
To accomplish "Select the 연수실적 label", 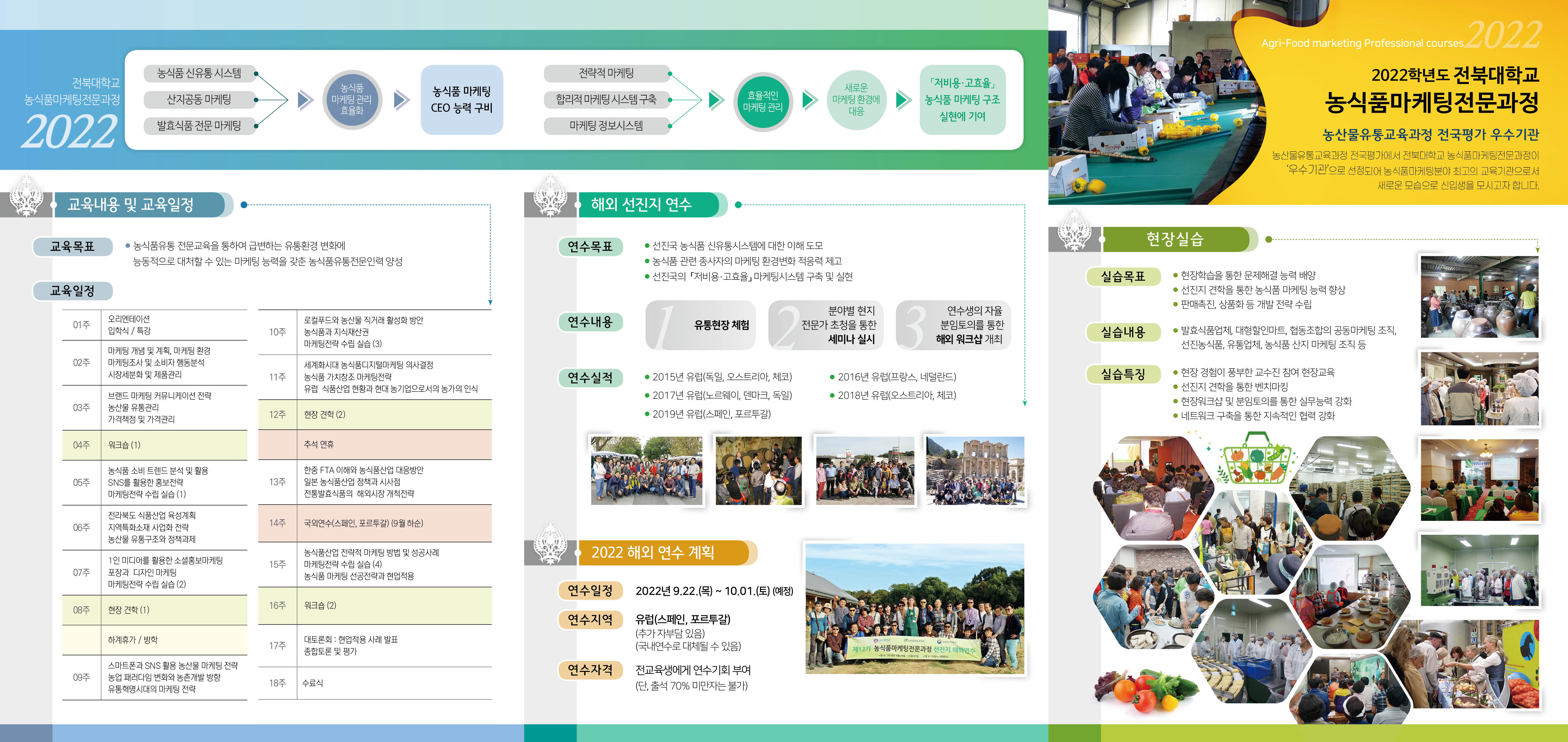I will click(x=590, y=378).
